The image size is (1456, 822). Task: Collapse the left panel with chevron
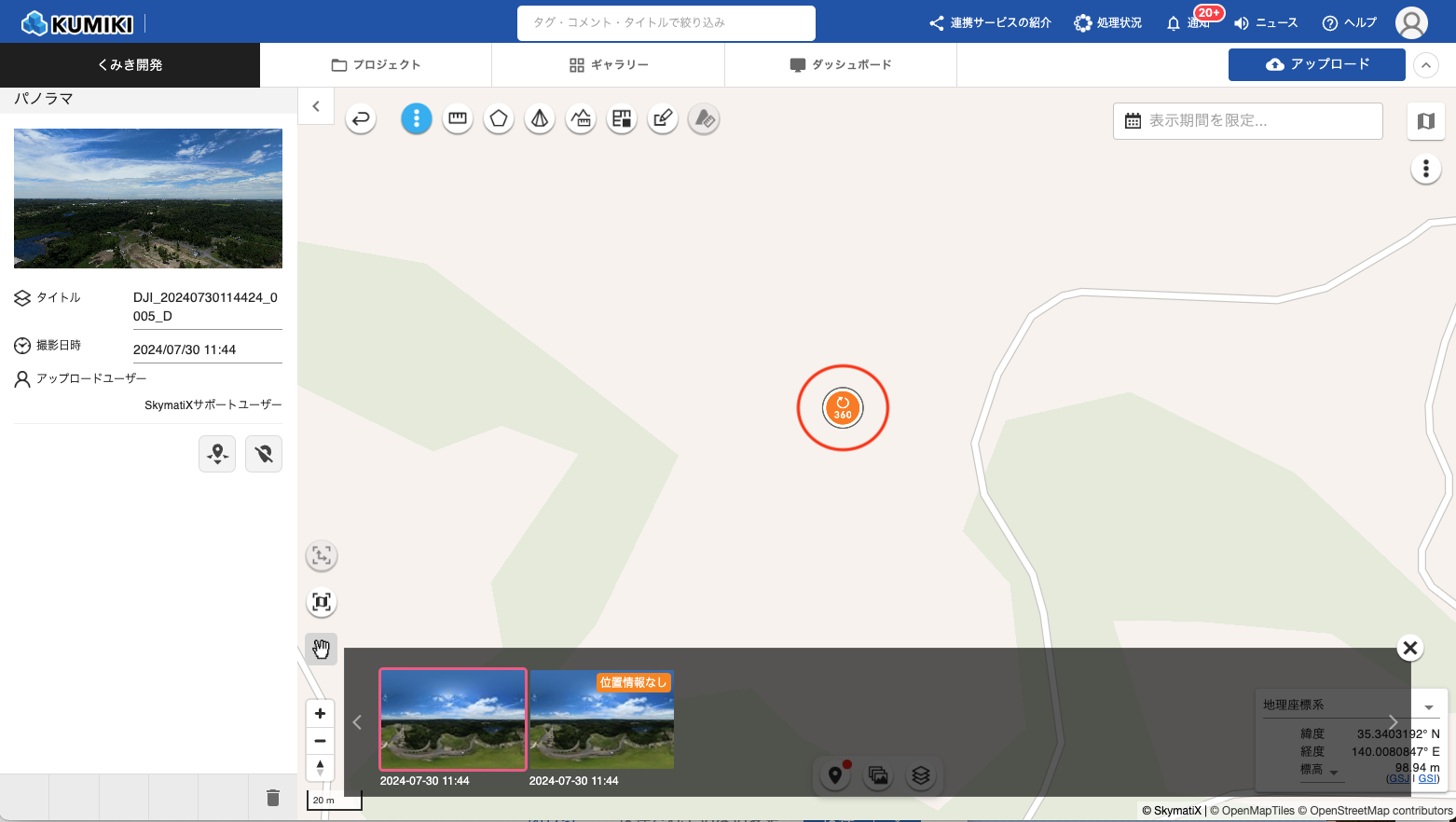316,106
